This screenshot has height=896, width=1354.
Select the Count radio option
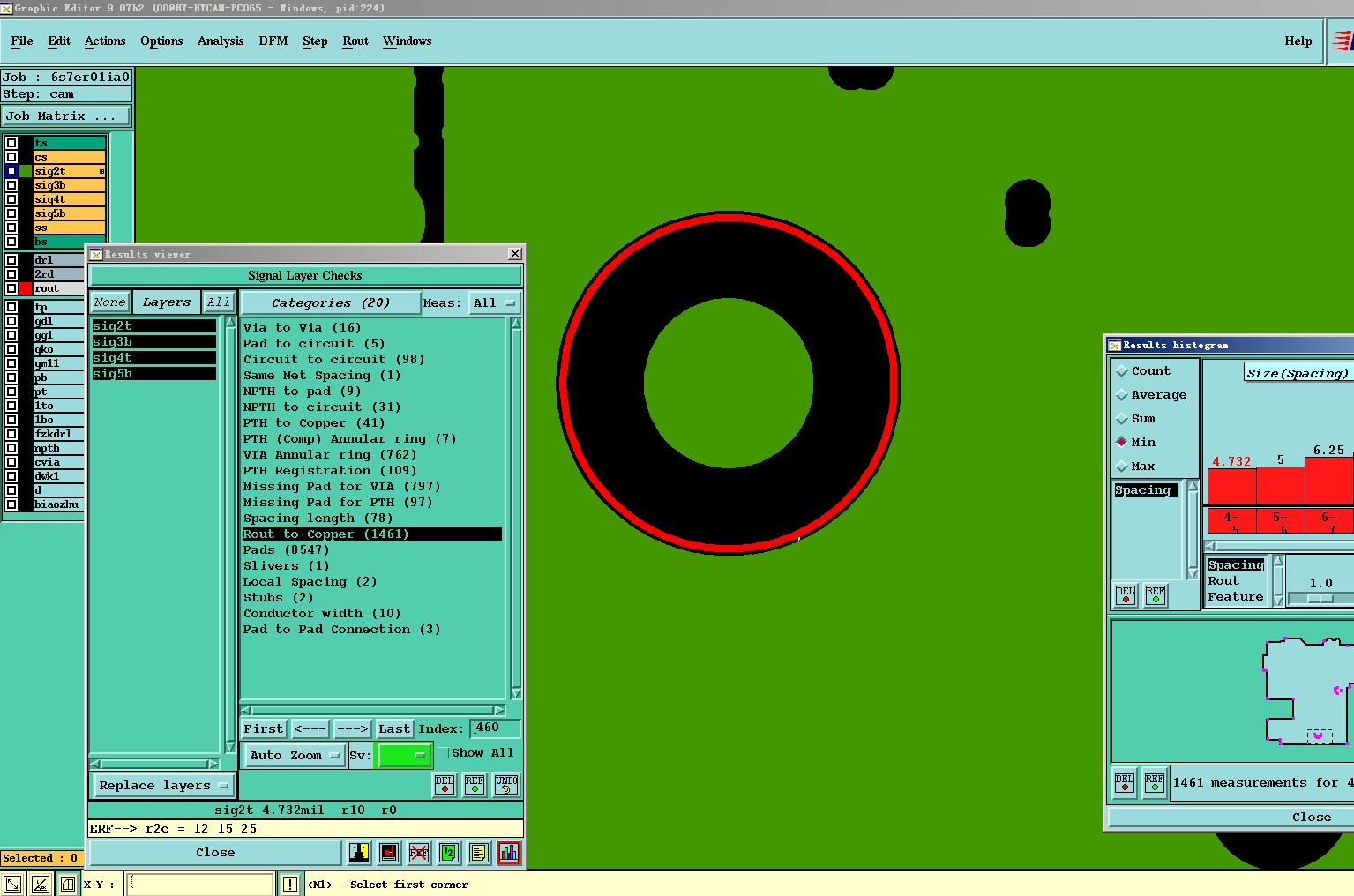[1122, 371]
